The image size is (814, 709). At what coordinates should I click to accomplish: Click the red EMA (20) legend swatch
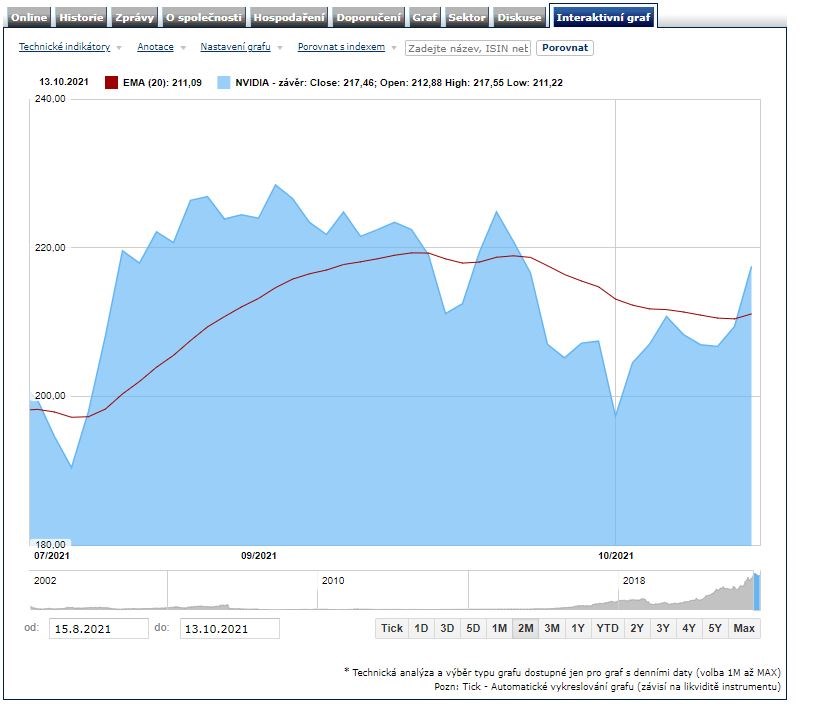[112, 83]
